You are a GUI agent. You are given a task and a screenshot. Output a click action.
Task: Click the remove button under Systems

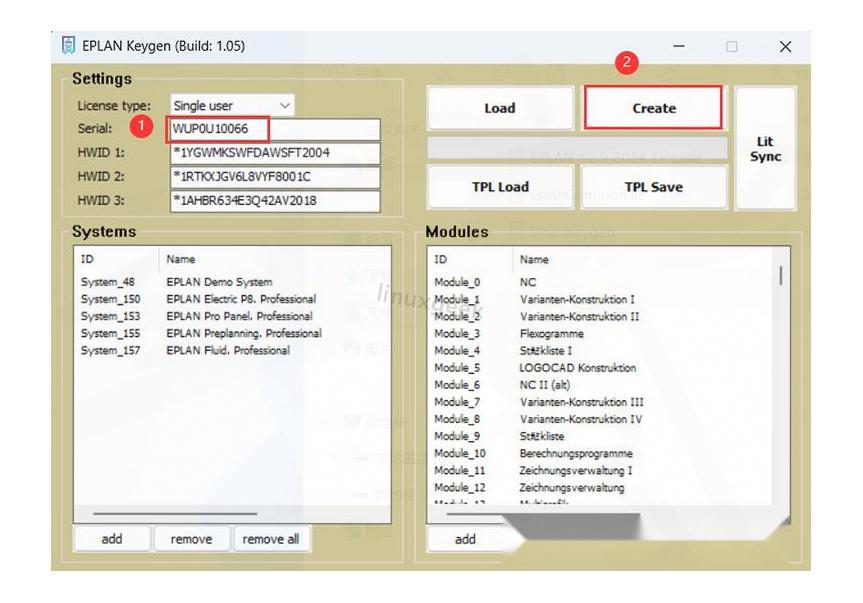[191, 539]
